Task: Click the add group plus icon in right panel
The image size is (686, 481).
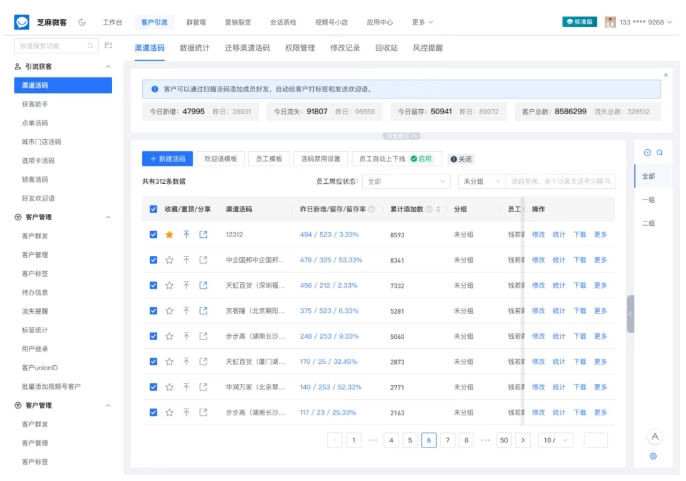Action: 647,153
